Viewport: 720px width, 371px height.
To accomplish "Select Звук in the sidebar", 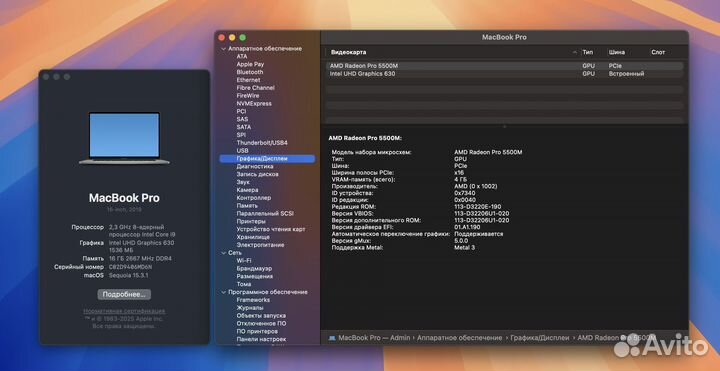I will coord(243,182).
